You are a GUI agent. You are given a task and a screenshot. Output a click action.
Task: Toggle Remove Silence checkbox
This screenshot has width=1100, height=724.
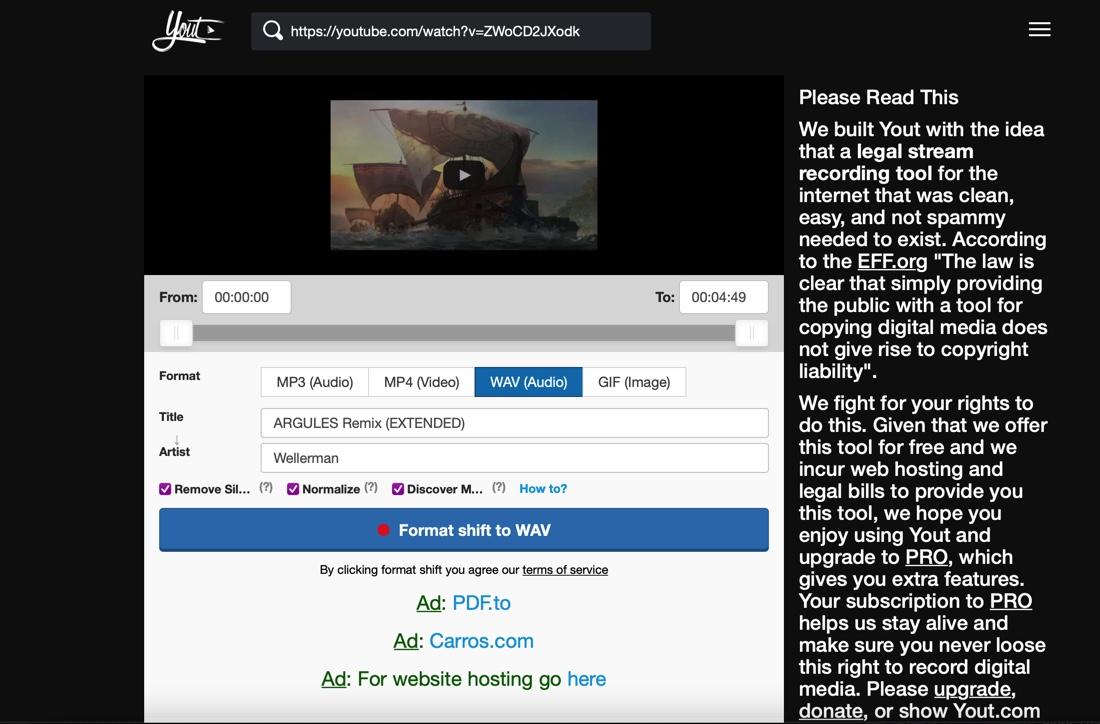point(165,489)
